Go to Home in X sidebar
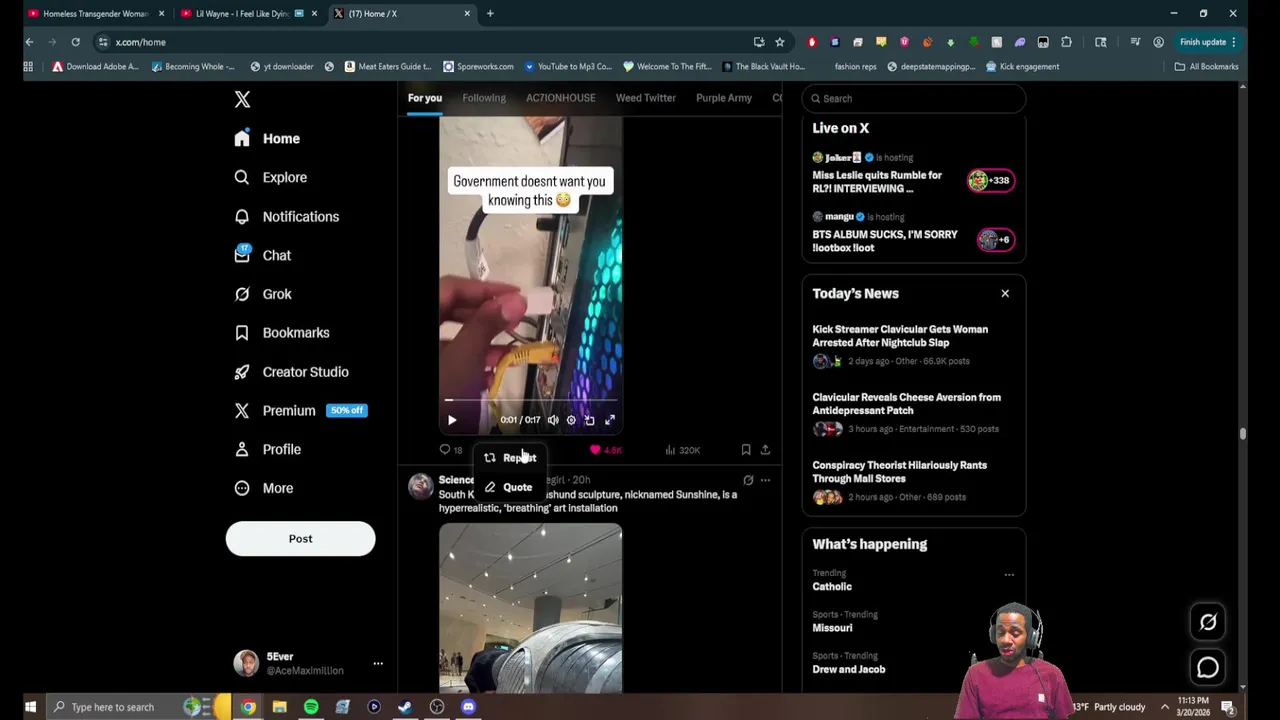This screenshot has height=720, width=1280. 267,139
